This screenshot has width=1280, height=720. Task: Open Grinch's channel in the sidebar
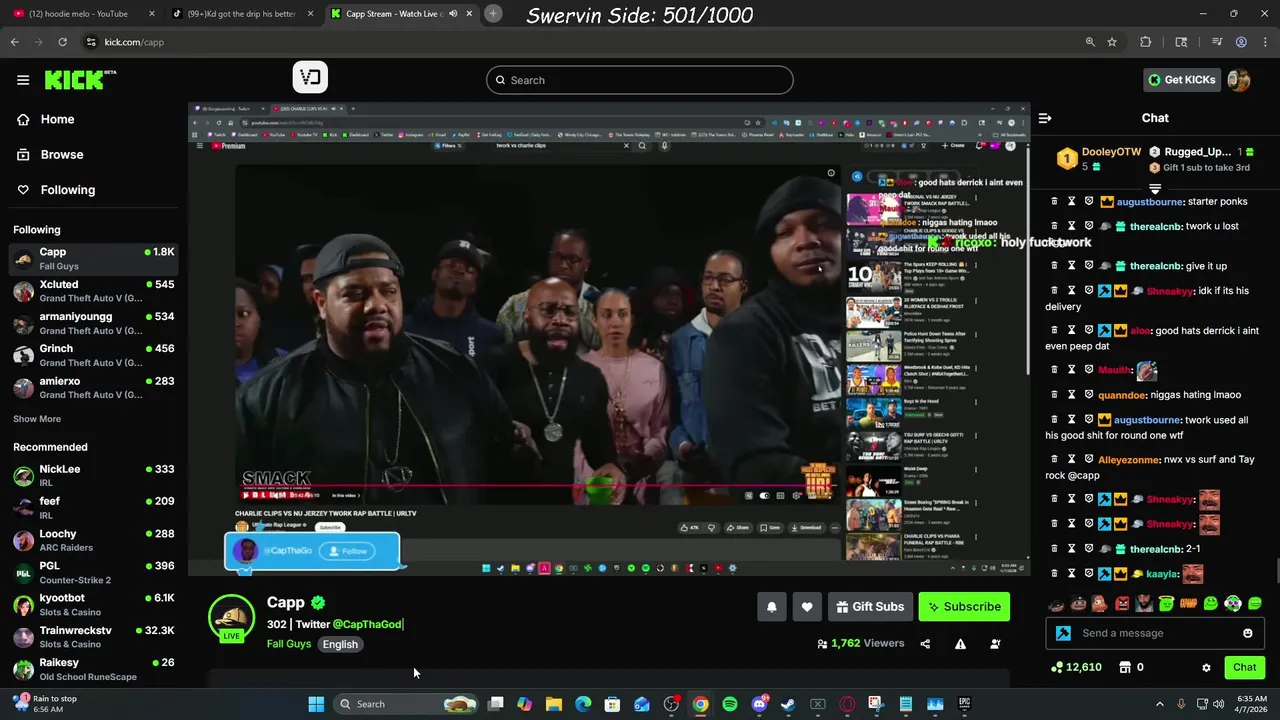pos(95,355)
